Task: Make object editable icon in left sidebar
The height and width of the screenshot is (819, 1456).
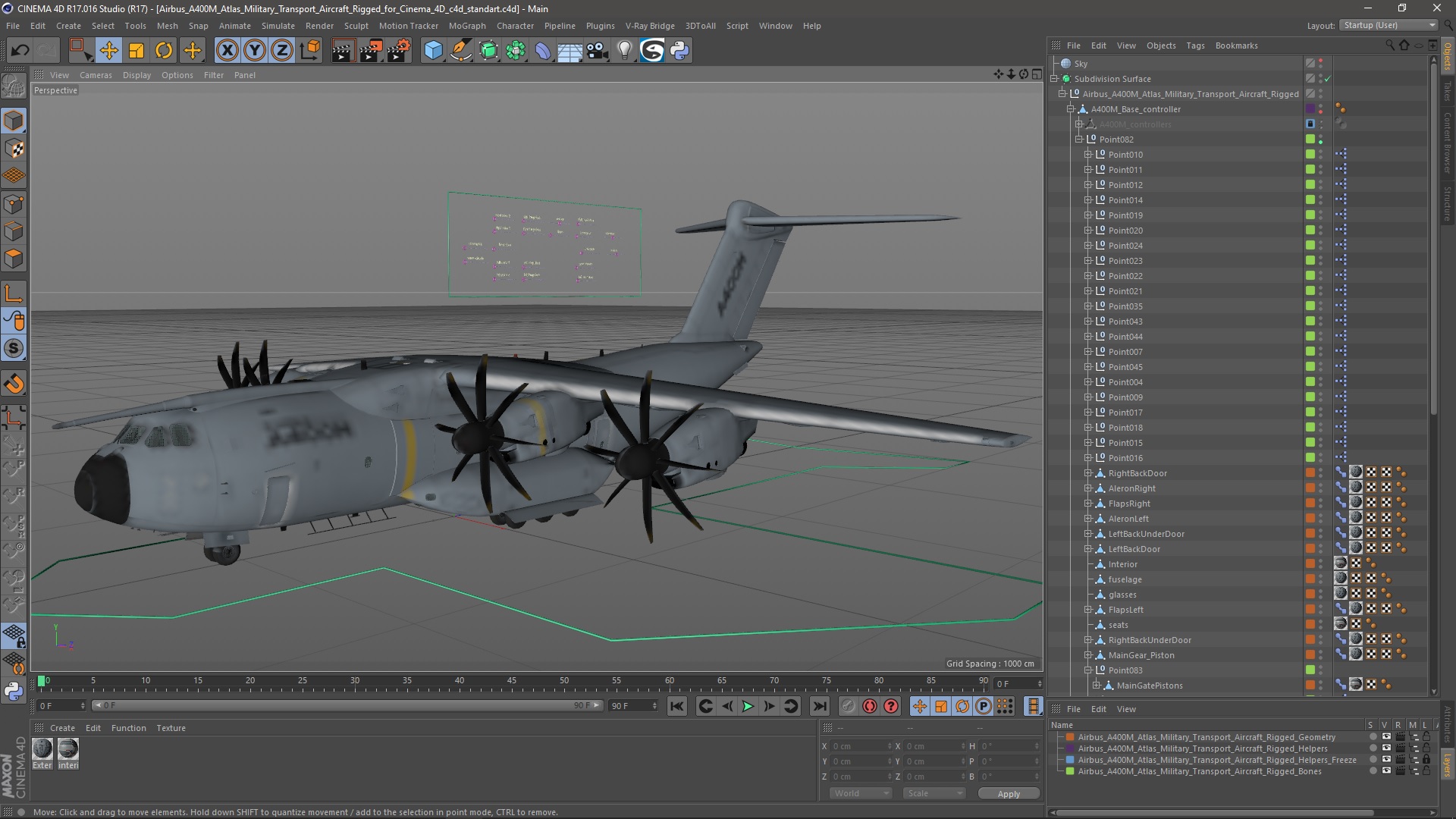Action: coord(14,86)
